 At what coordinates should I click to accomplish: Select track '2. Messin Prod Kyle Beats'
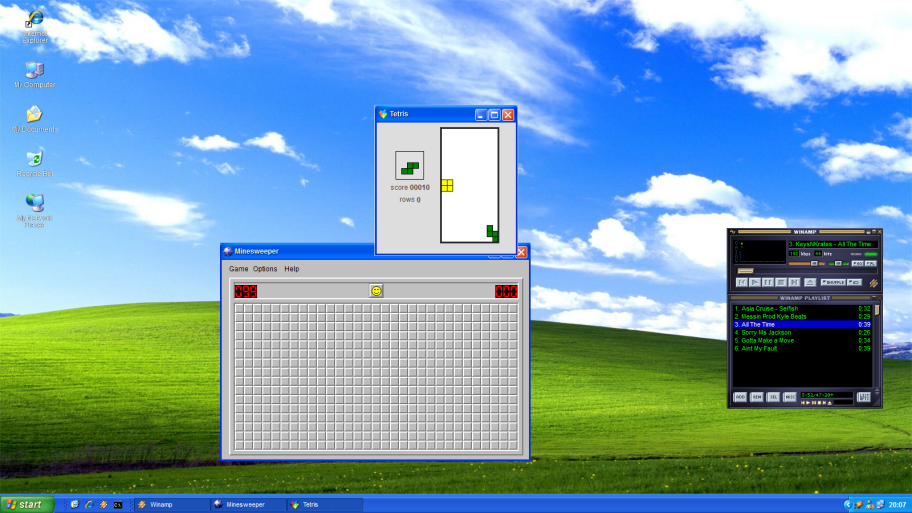[803, 316]
